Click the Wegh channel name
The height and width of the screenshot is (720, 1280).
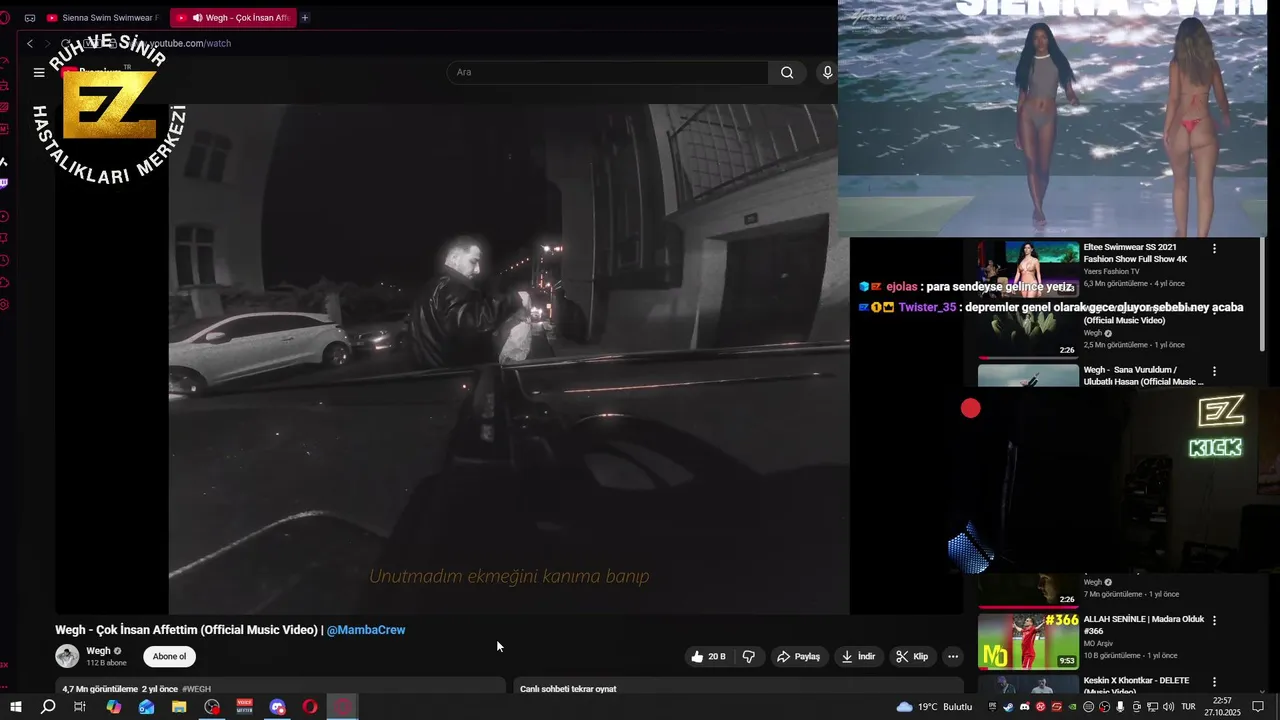[x=98, y=651]
